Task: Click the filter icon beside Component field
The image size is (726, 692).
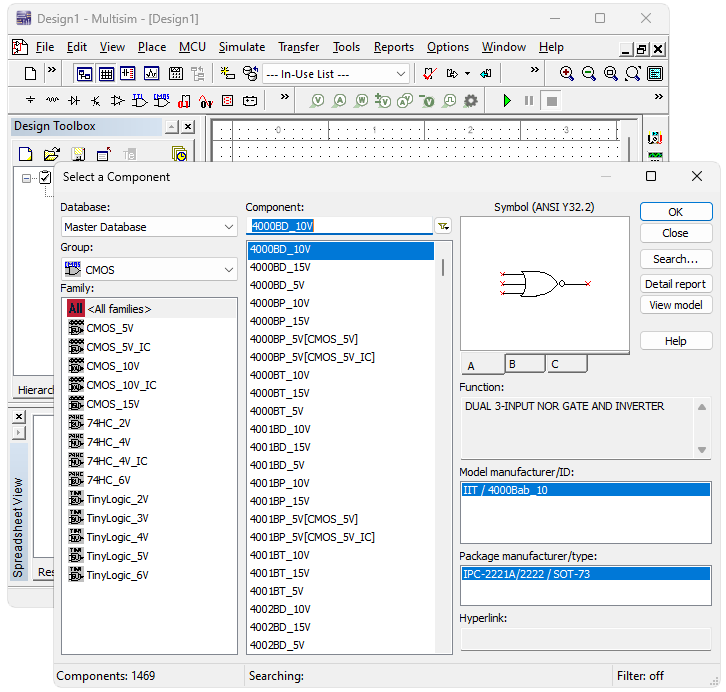Action: click(x=443, y=226)
